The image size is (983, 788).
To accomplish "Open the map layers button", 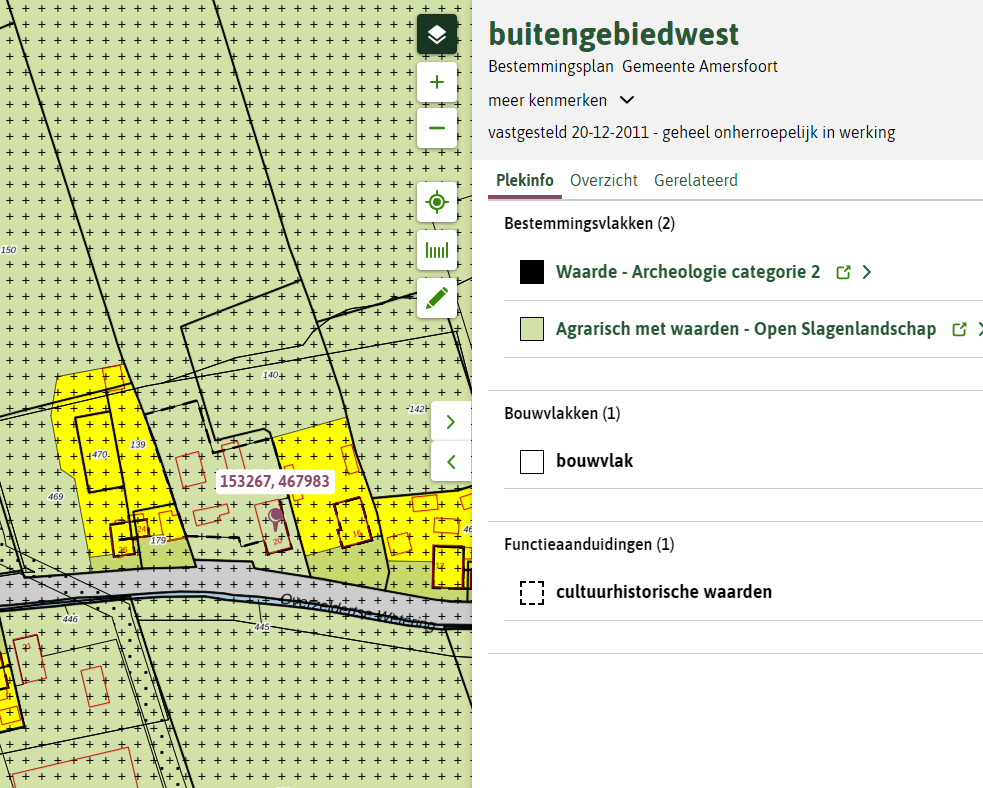I will tap(437, 35).
